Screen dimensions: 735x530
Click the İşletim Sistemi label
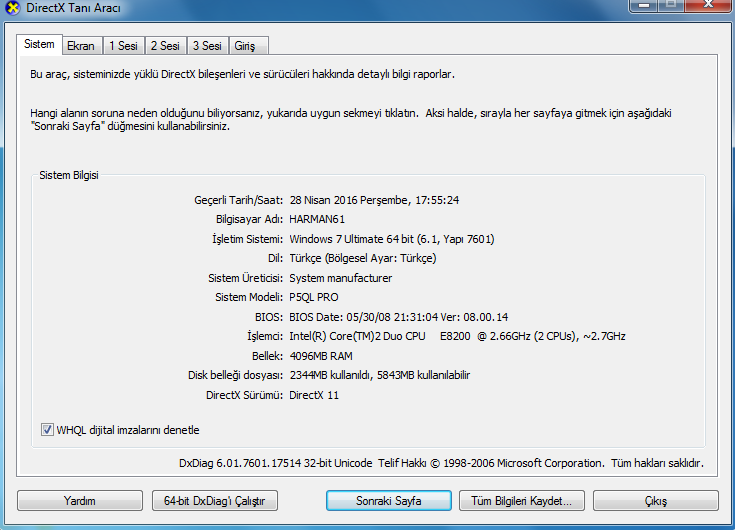pos(248,239)
